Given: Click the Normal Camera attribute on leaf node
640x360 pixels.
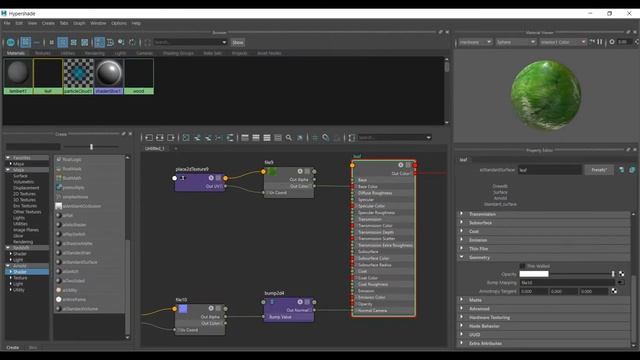Looking at the screenshot, I should (x=372, y=311).
